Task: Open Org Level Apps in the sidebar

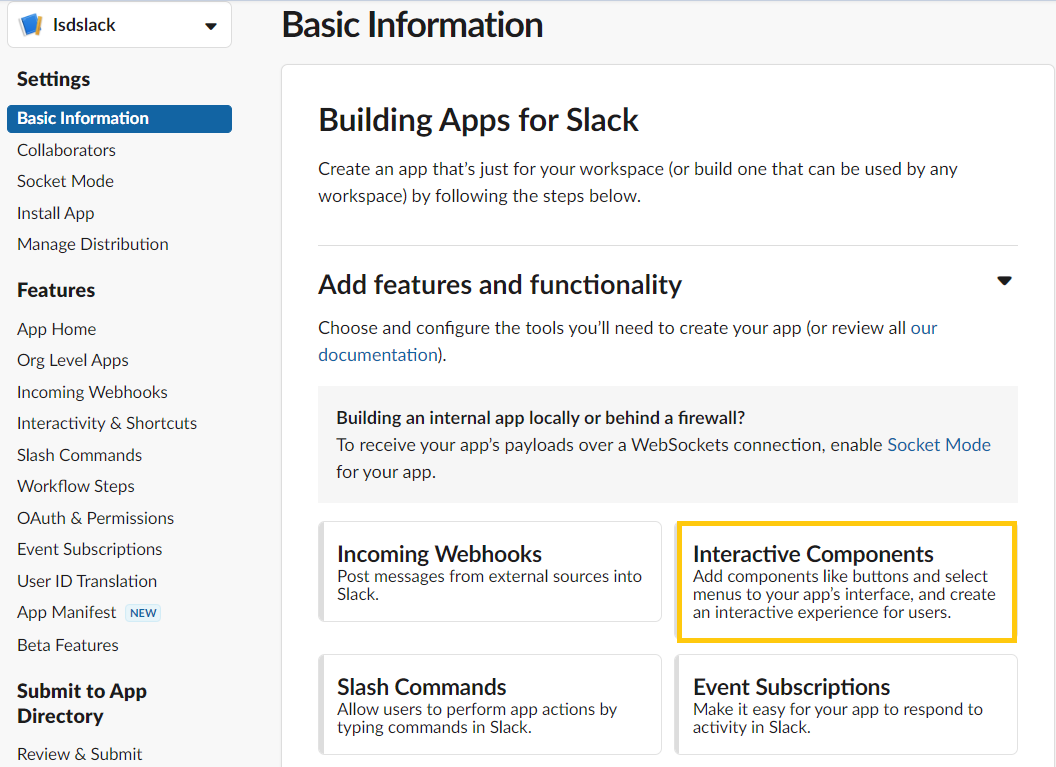Action: pyautogui.click(x=72, y=360)
